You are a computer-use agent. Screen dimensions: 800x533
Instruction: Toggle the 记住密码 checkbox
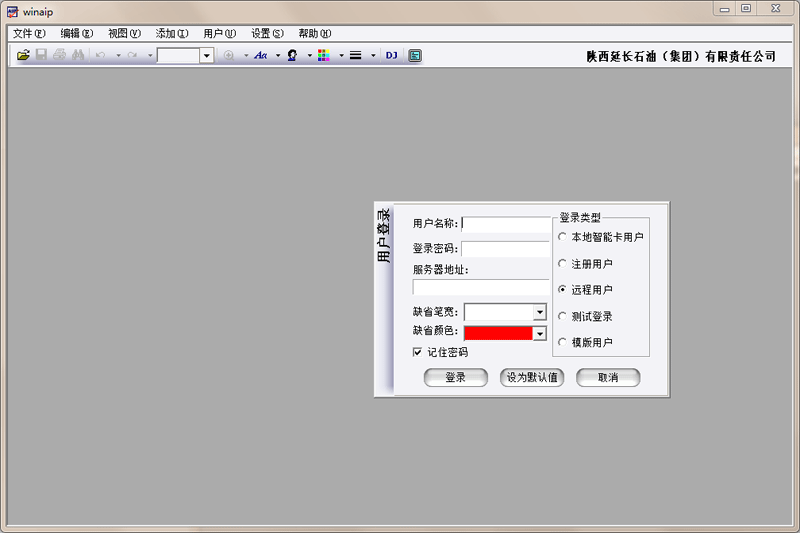[418, 352]
